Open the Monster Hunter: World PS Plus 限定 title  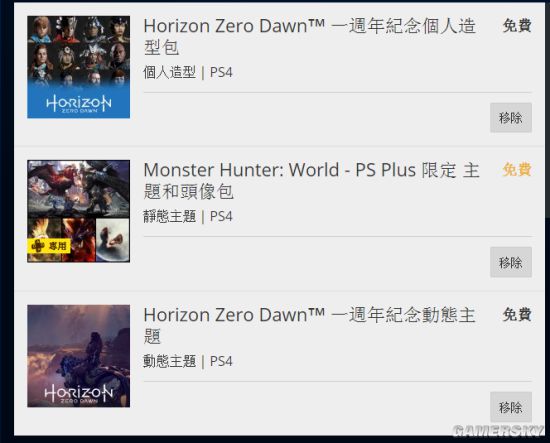pyautogui.click(x=311, y=181)
